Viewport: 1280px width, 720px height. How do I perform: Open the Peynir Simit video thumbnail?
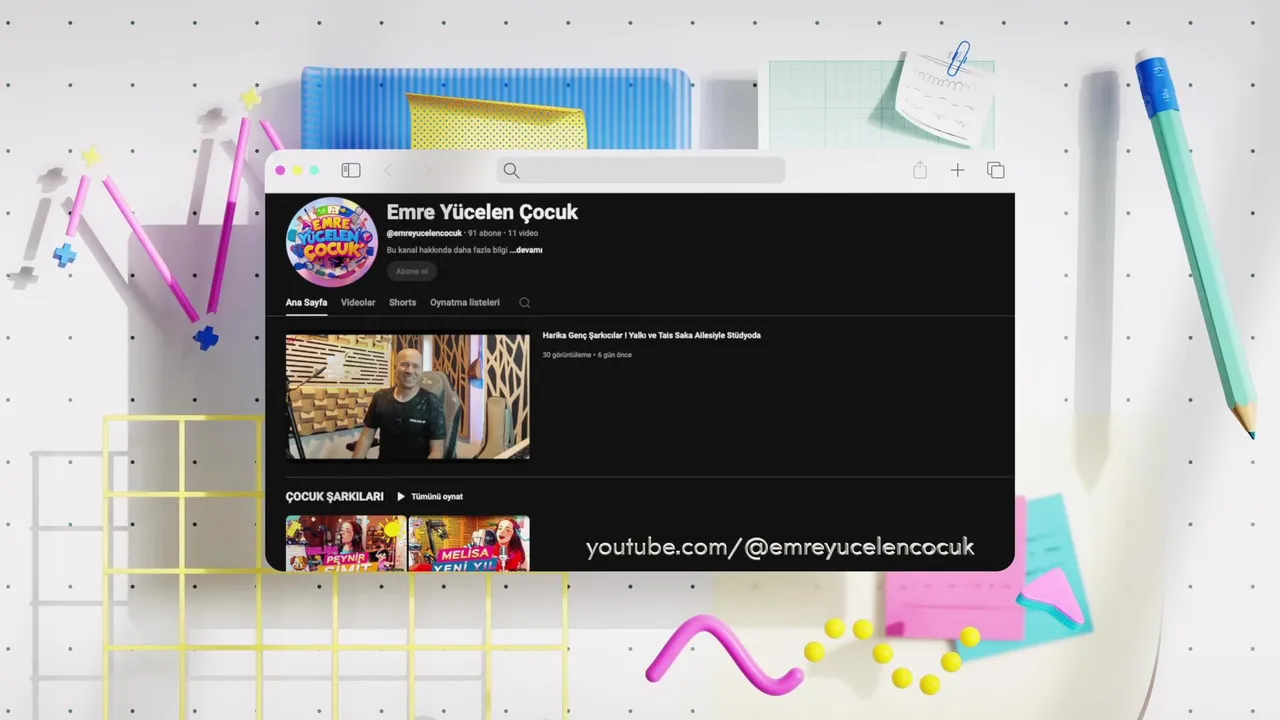click(346, 543)
